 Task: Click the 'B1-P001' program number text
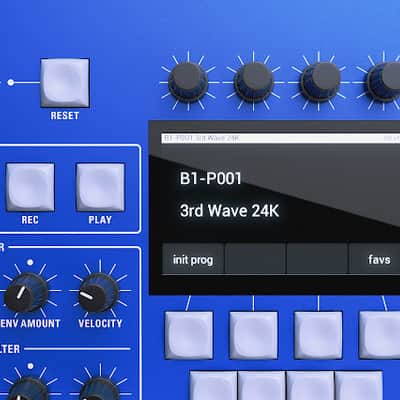point(211,178)
